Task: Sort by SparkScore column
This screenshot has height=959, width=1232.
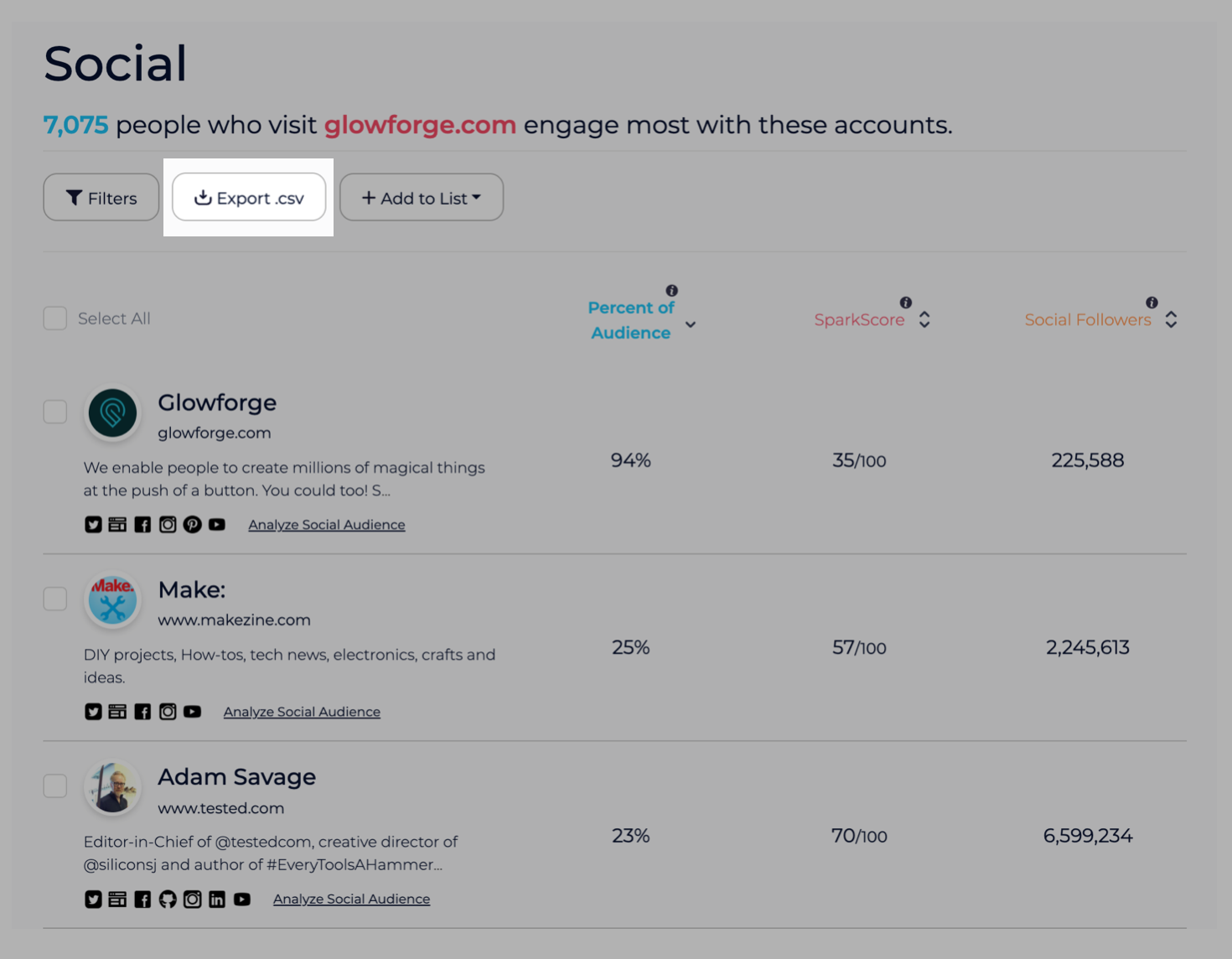Action: pyautogui.click(x=924, y=319)
